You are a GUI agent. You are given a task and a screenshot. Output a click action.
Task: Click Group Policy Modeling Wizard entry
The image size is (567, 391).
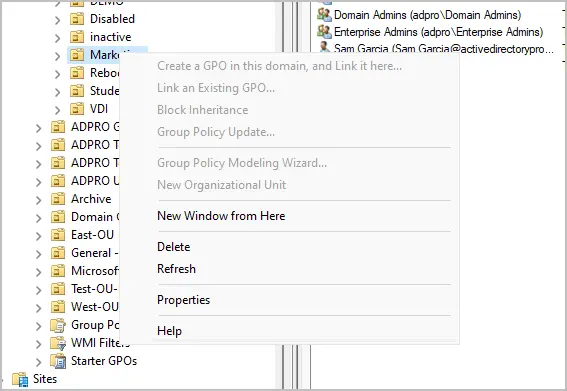242,163
